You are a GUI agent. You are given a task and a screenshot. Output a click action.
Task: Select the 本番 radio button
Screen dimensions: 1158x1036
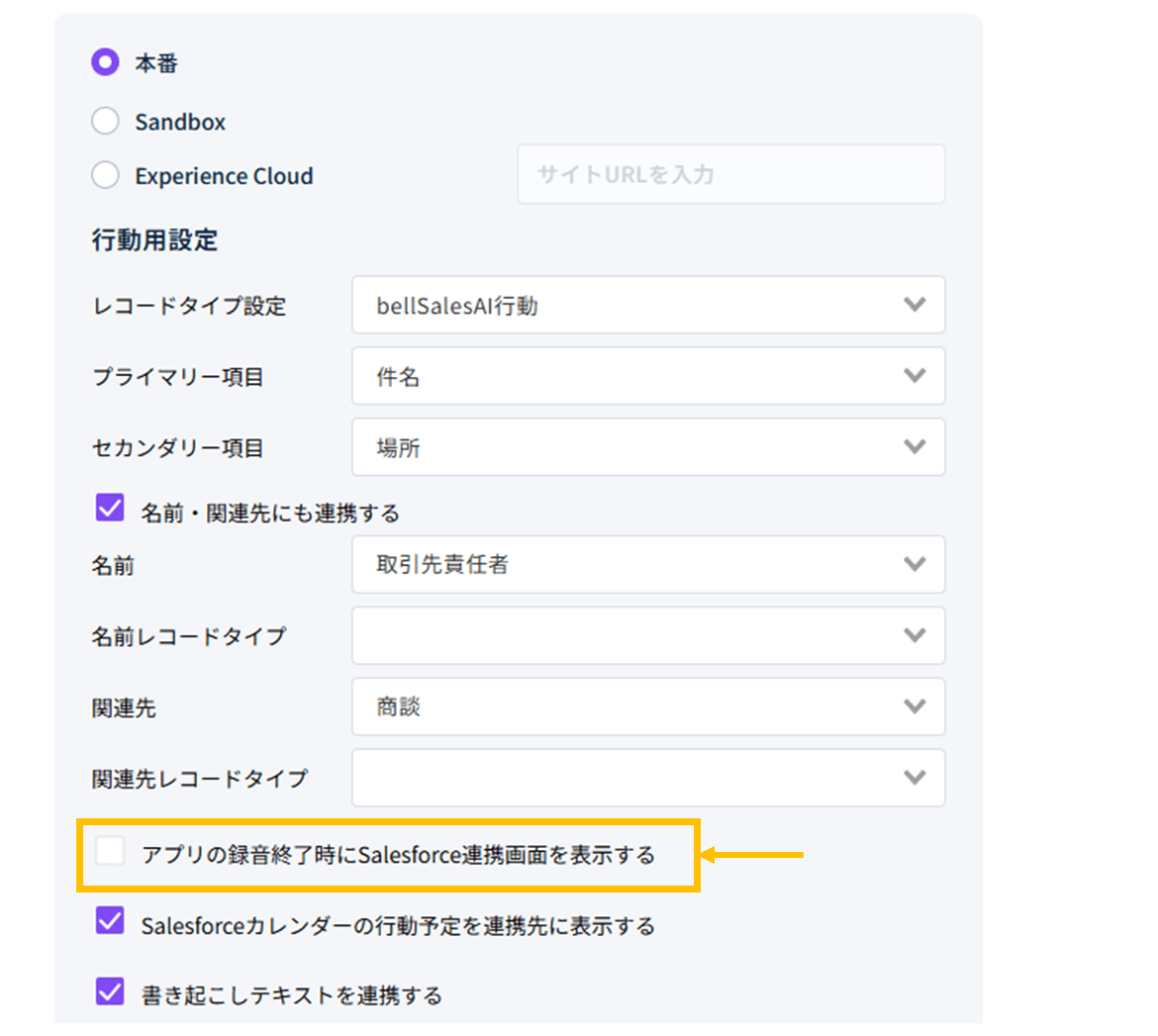(x=105, y=63)
